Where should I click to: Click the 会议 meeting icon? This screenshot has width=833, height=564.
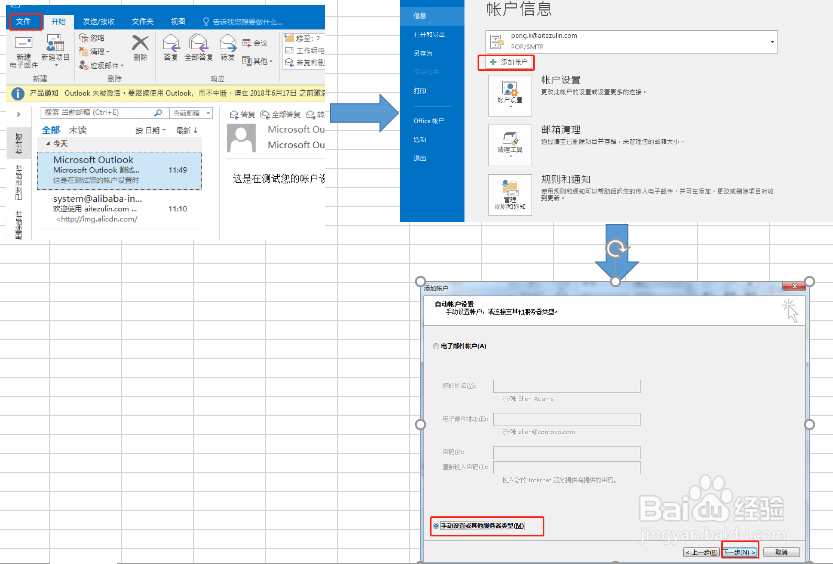(254, 43)
